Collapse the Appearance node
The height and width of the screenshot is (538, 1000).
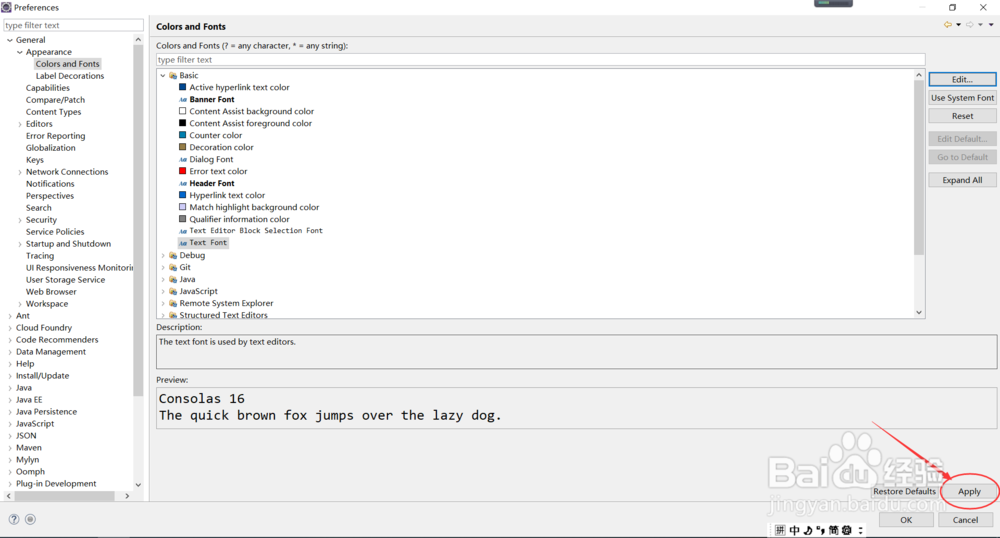click(20, 52)
